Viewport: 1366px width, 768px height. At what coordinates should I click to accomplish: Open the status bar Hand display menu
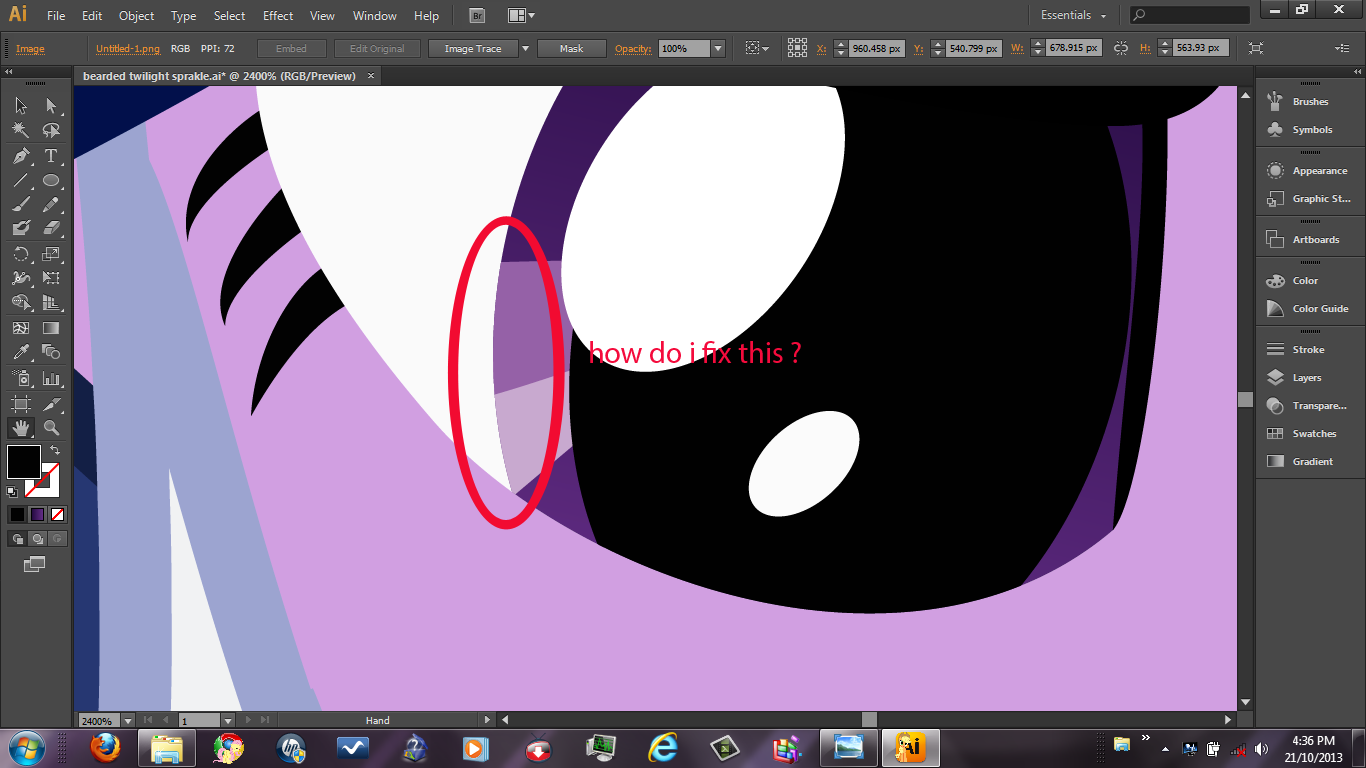click(487, 720)
